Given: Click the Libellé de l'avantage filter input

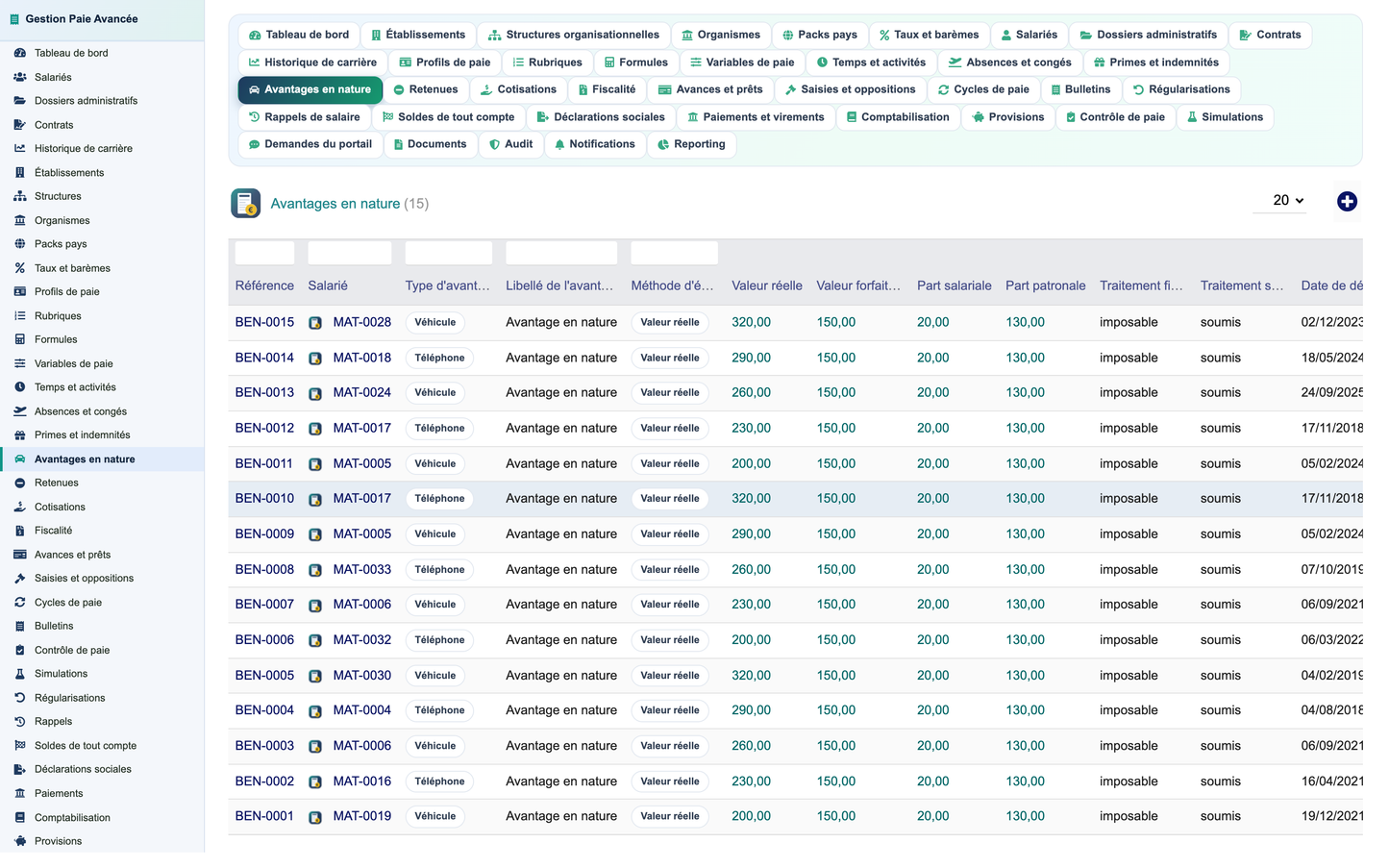Looking at the screenshot, I should [x=561, y=253].
